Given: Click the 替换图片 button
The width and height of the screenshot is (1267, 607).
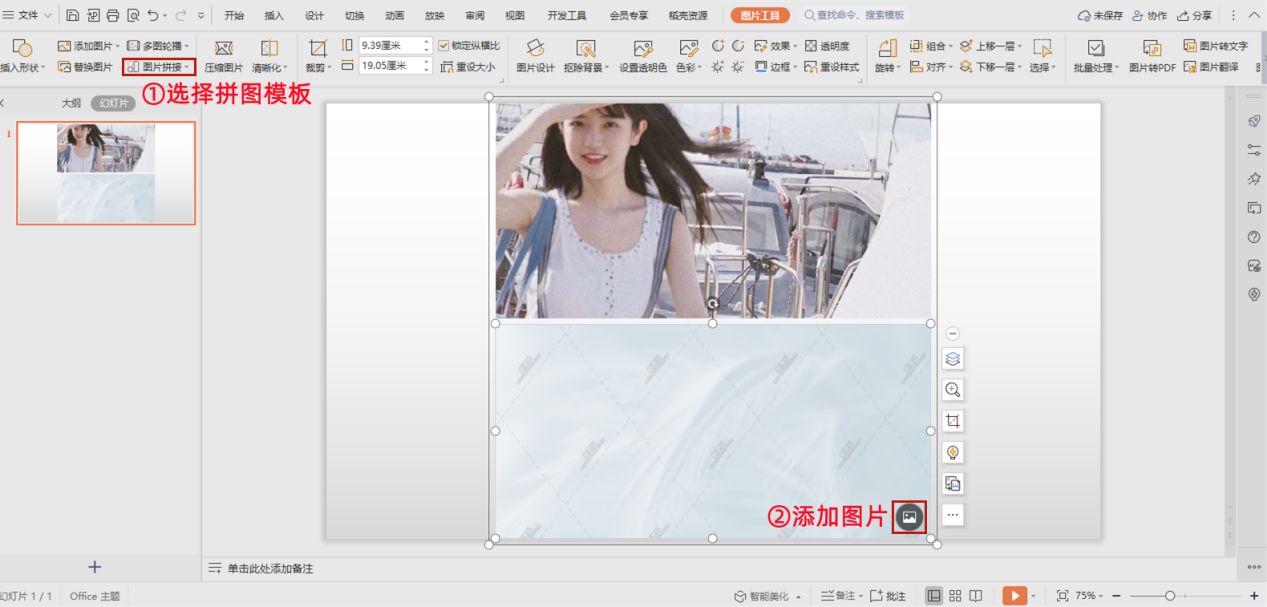Looking at the screenshot, I should (x=86, y=67).
